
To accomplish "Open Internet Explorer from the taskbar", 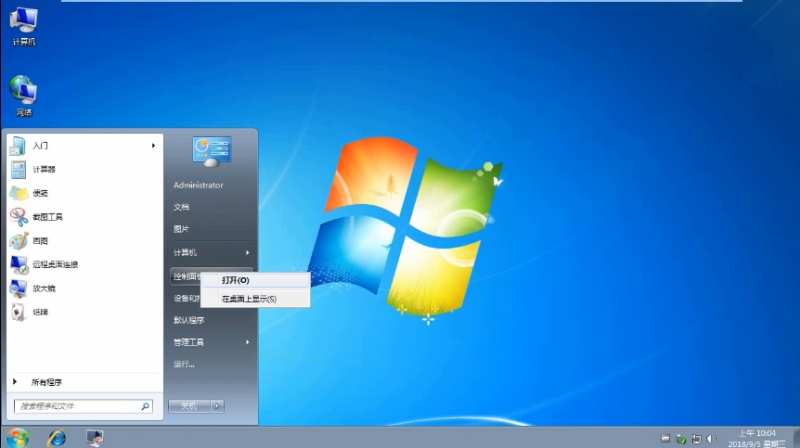I will (57, 438).
